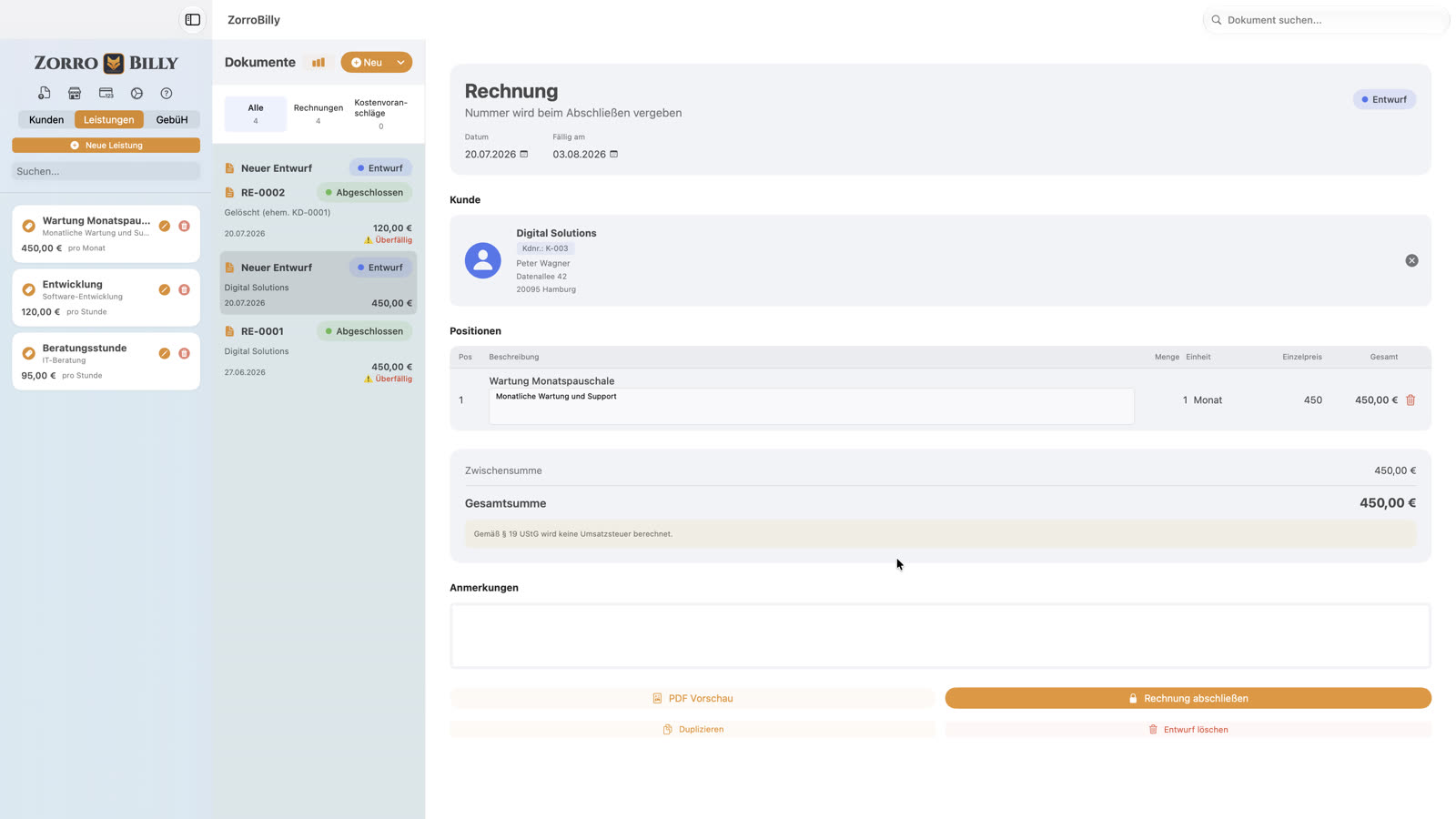Image resolution: width=1456 pixels, height=819 pixels.
Task: Delete the Wartung Monatspauschale service
Action: click(184, 226)
